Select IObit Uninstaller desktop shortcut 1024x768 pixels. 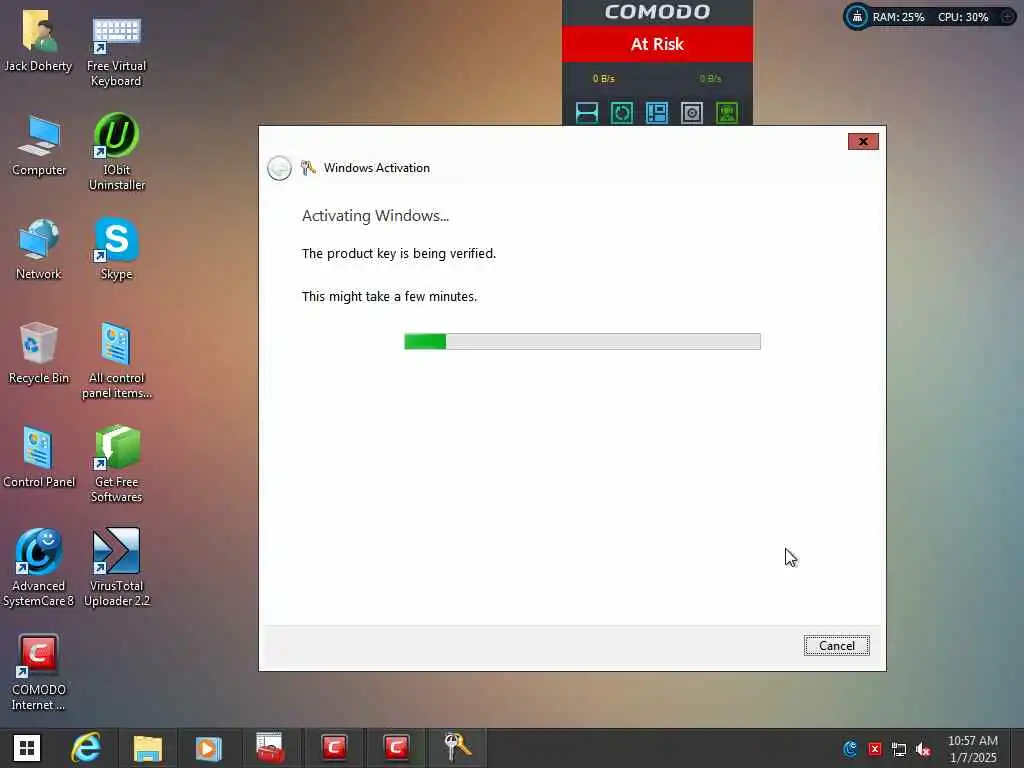click(117, 152)
